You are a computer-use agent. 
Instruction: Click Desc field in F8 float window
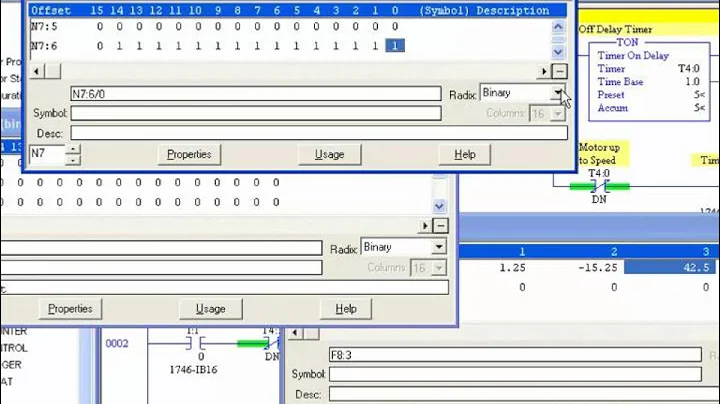point(524,394)
